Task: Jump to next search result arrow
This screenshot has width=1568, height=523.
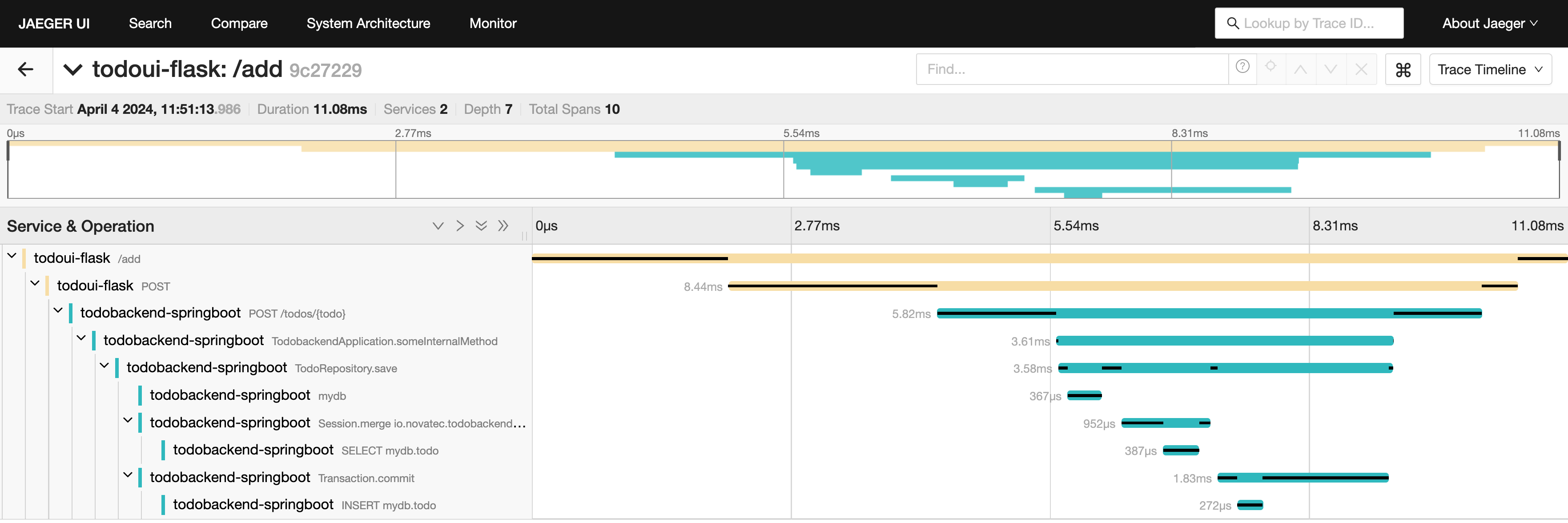Action: tap(1331, 69)
